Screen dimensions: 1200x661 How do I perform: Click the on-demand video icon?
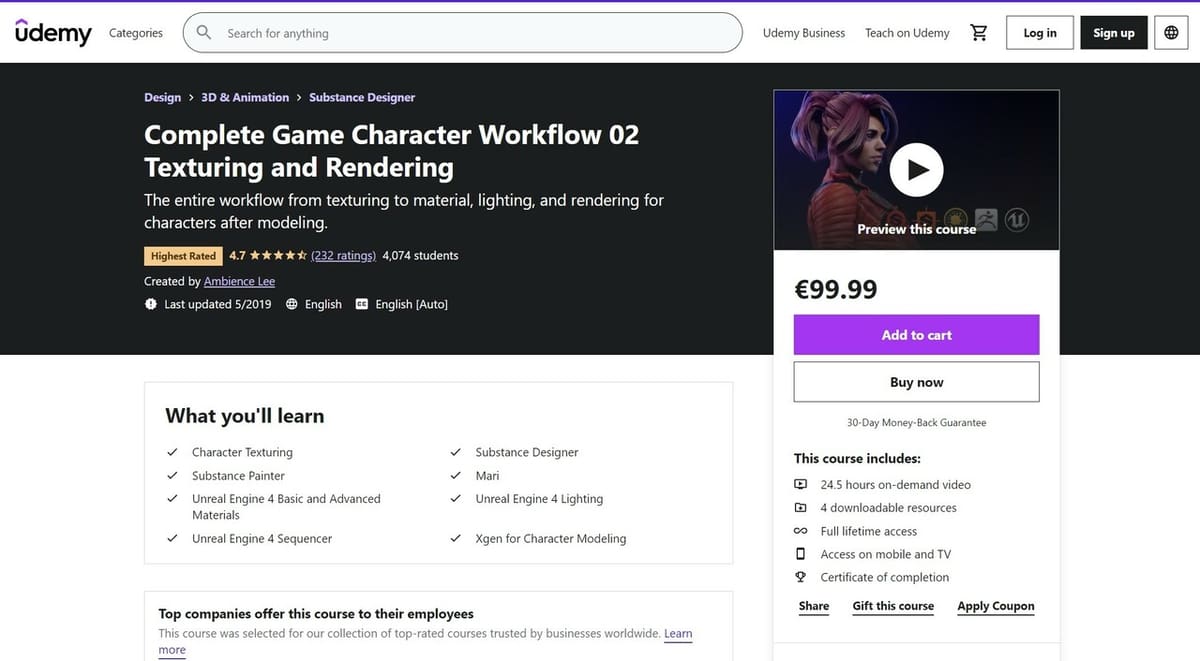(801, 484)
